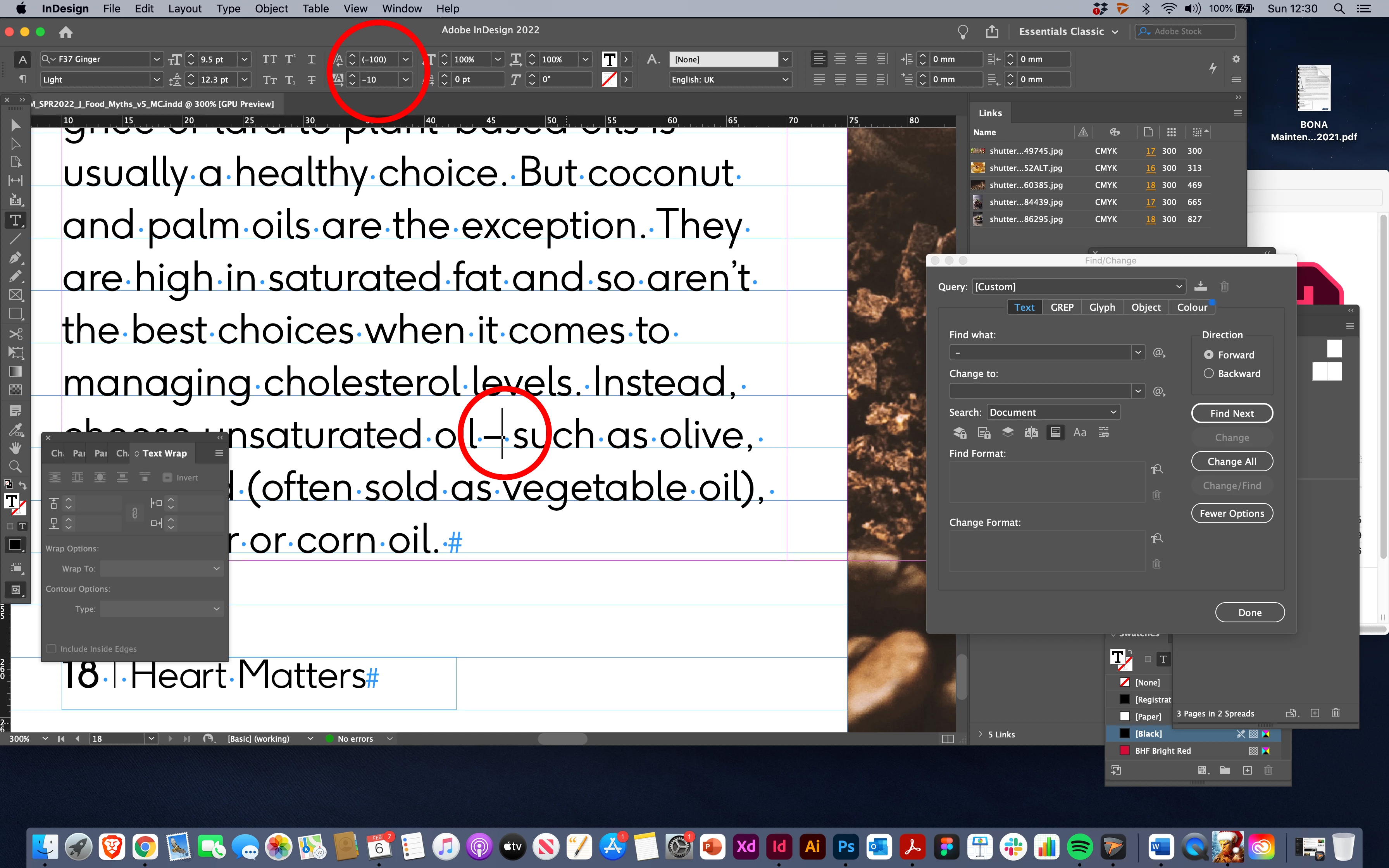Click the Go Home icon
This screenshot has width=1389, height=868.
(66, 32)
